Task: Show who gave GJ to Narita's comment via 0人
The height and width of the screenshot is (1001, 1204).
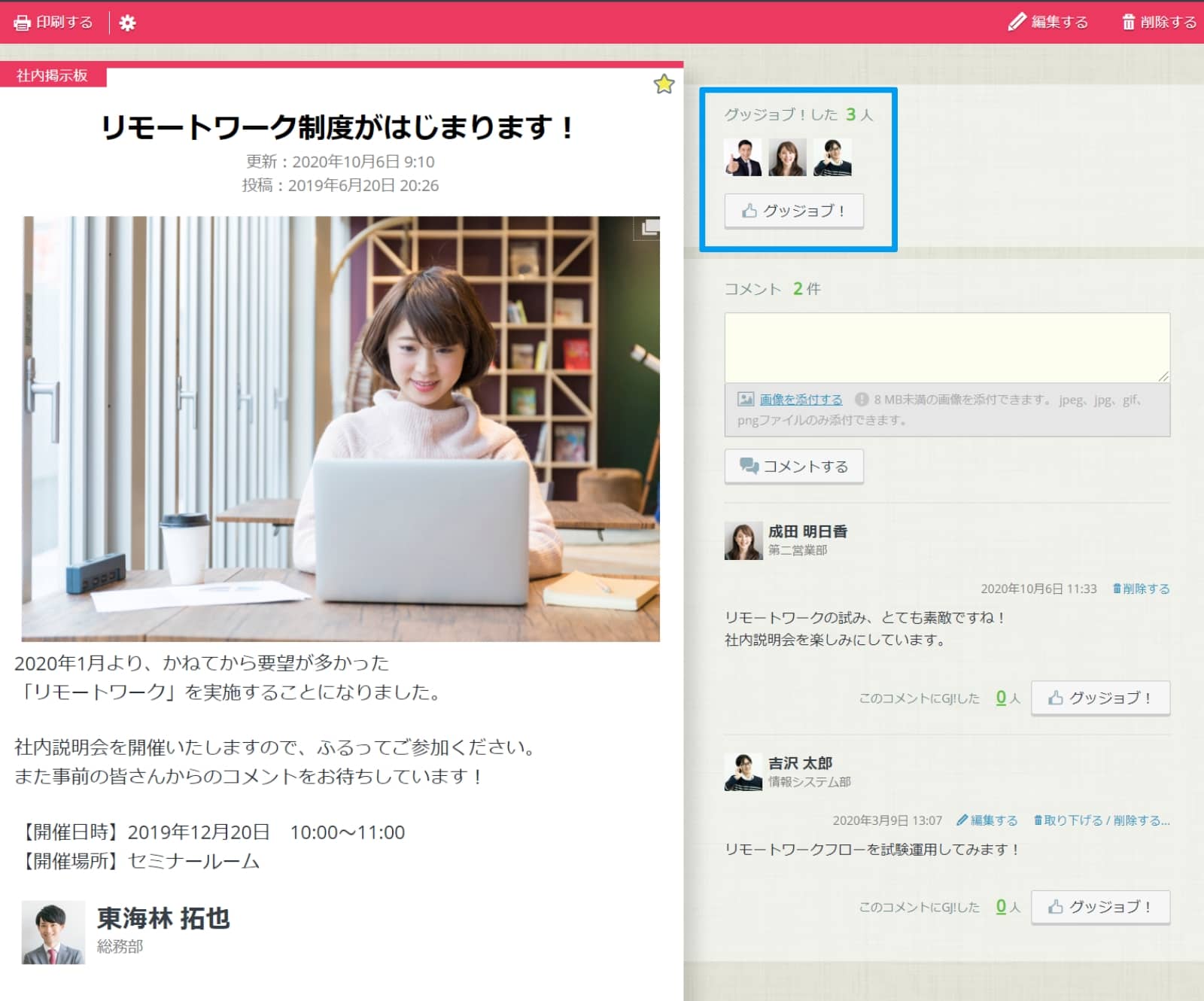Action: pos(1001,698)
